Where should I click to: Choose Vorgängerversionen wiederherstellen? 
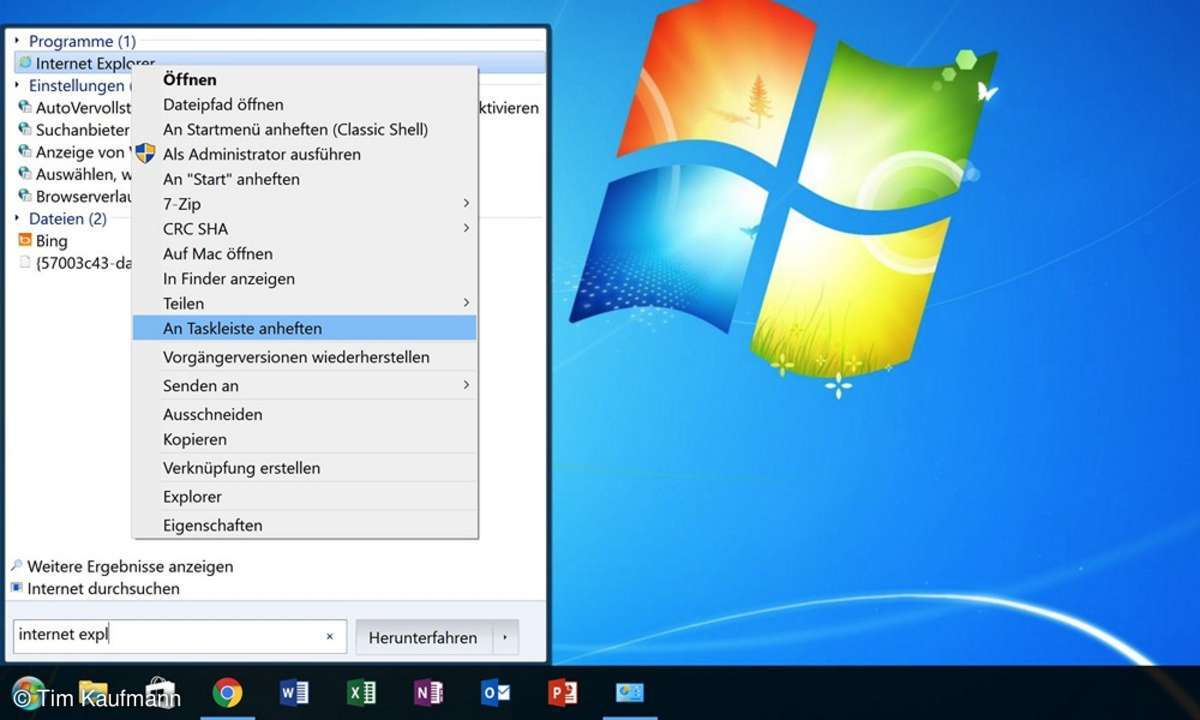coord(305,356)
